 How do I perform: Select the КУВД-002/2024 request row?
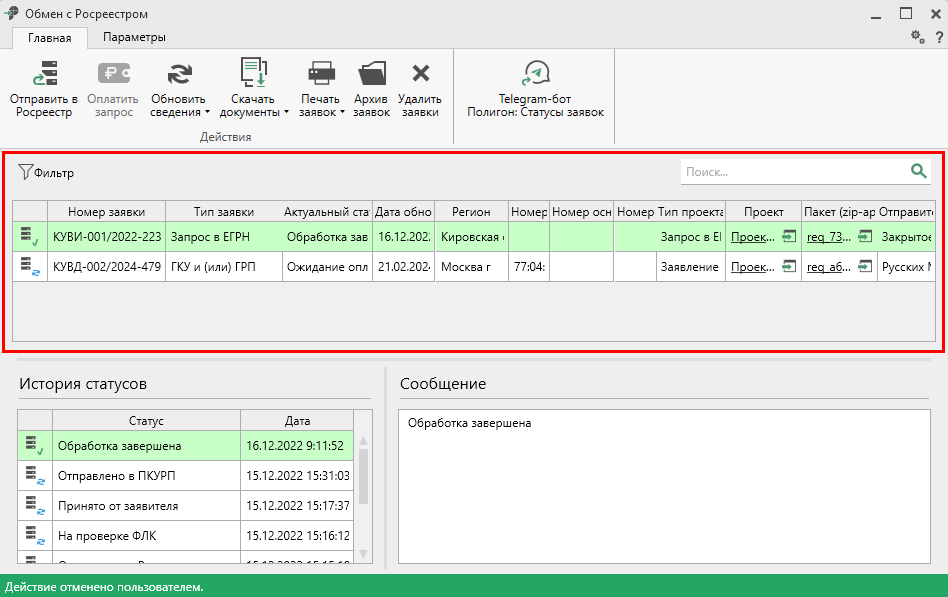[x=107, y=267]
